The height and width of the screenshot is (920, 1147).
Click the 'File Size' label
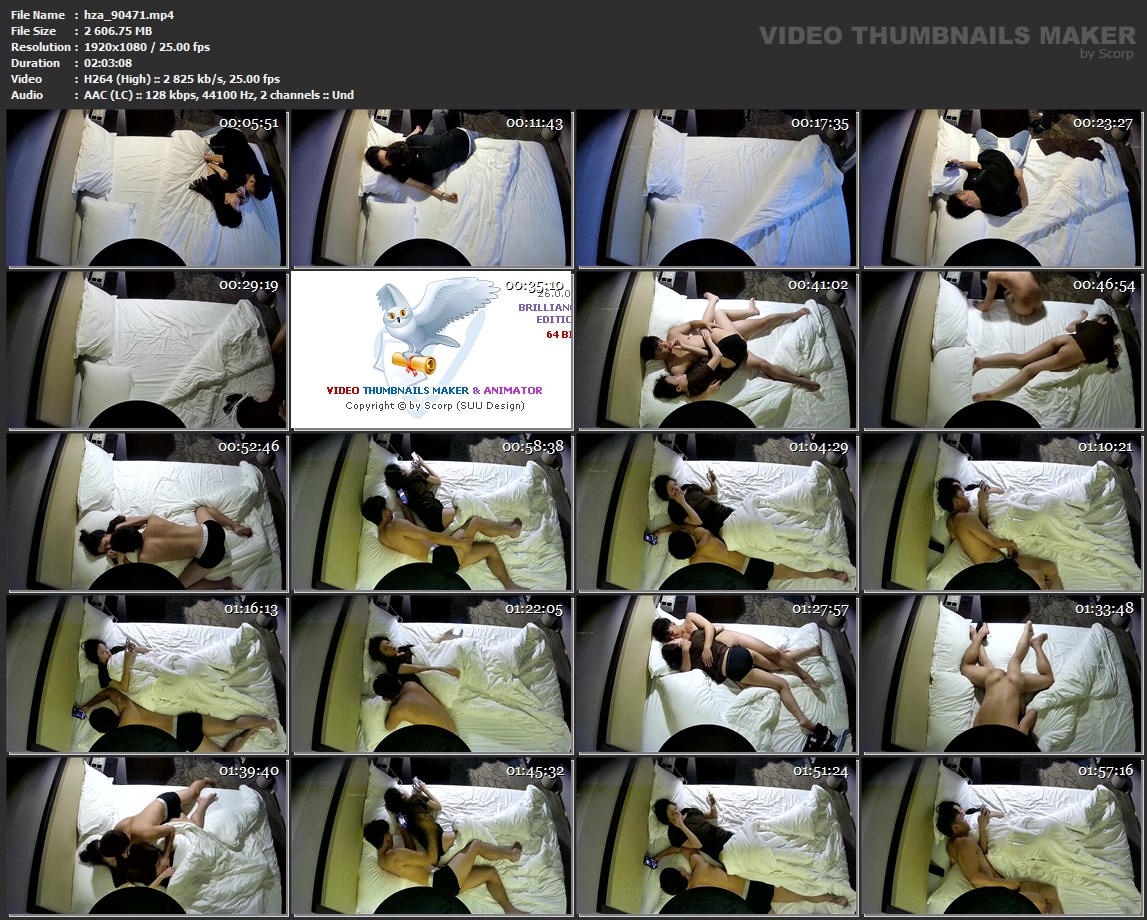[33, 31]
